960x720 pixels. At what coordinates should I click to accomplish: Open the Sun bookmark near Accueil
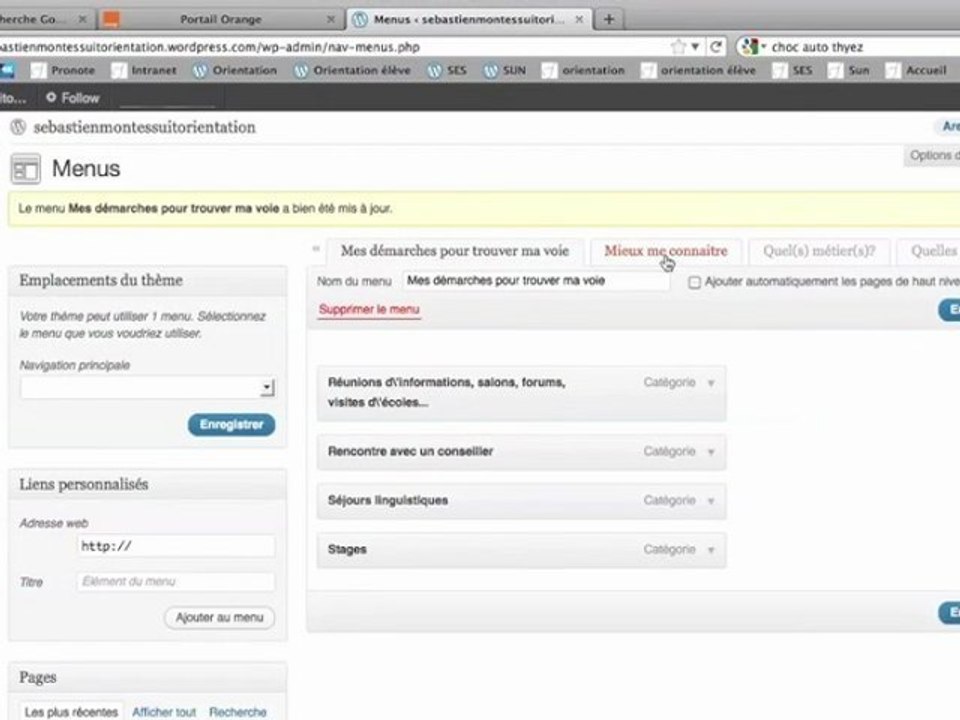pyautogui.click(x=849, y=70)
